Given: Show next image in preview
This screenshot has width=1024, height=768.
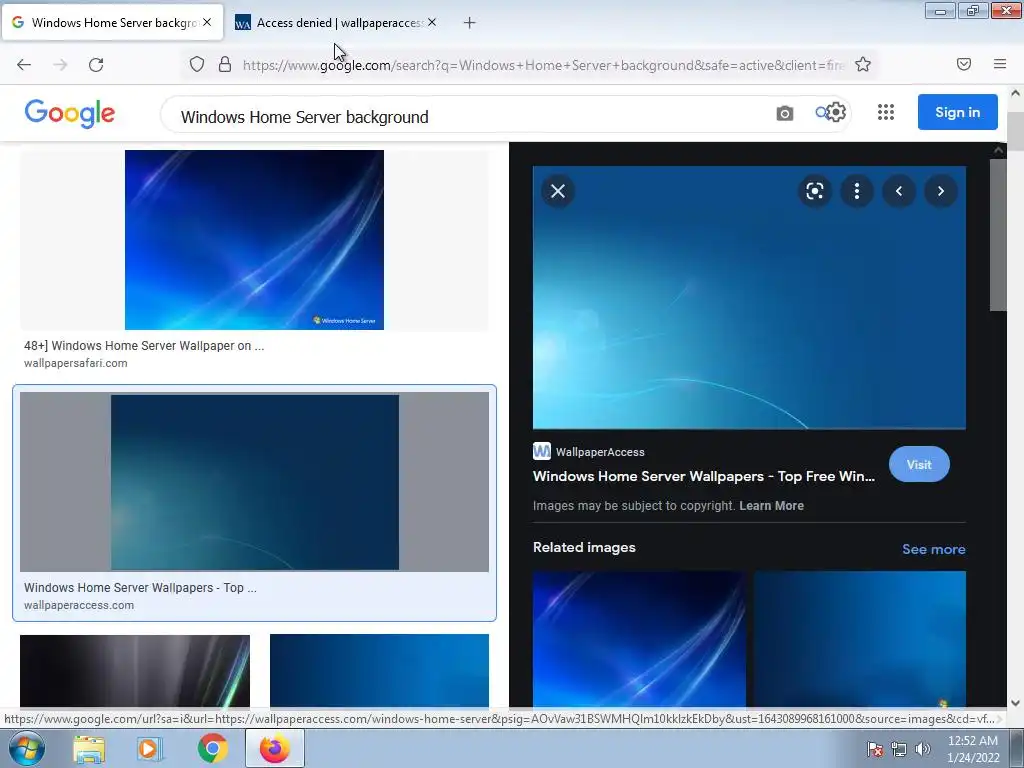Looking at the screenshot, I should [940, 191].
